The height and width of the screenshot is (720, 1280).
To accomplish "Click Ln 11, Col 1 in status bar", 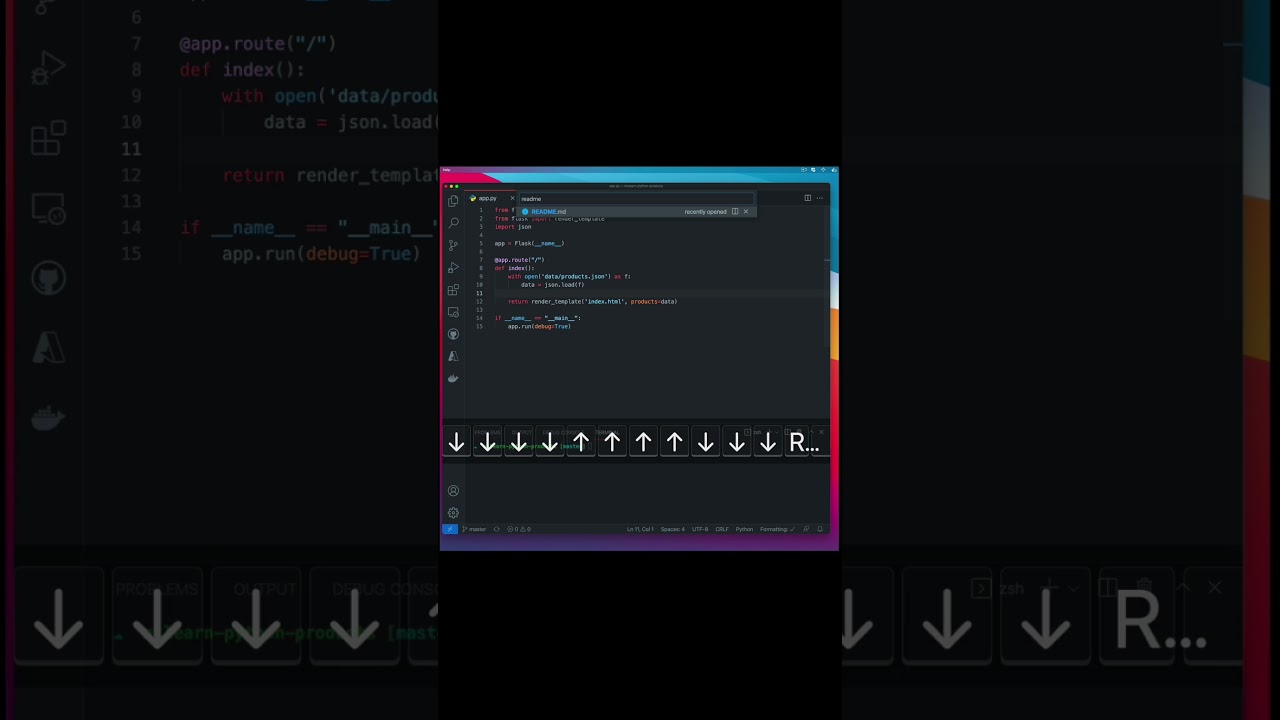I will point(640,529).
